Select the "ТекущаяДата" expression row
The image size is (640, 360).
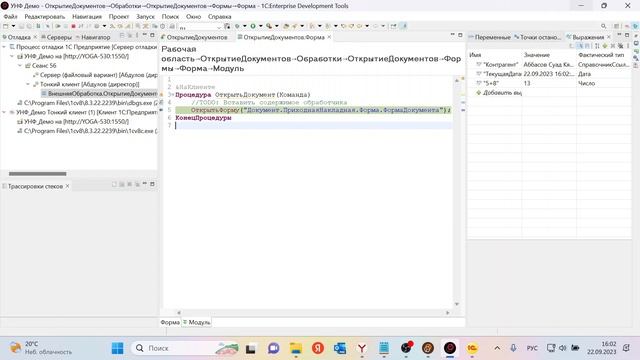point(549,74)
